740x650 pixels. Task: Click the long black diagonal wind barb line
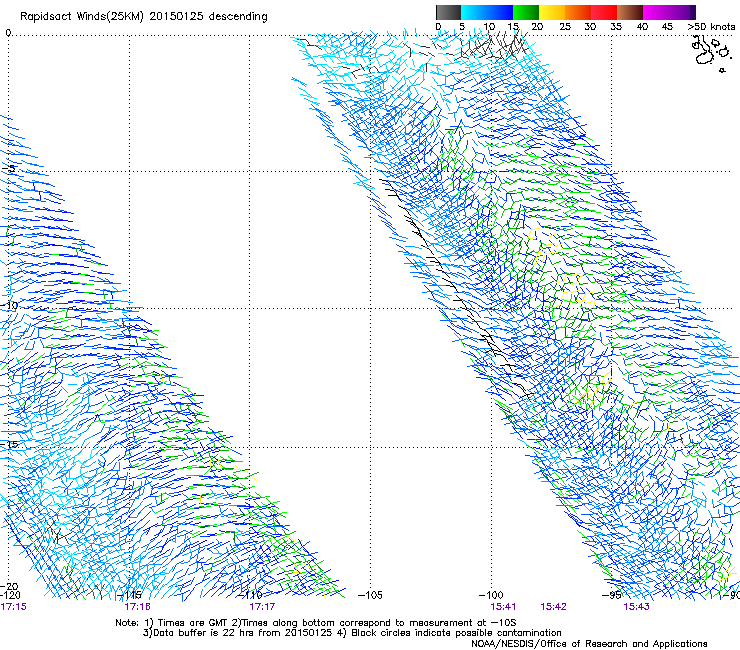(x=456, y=287)
